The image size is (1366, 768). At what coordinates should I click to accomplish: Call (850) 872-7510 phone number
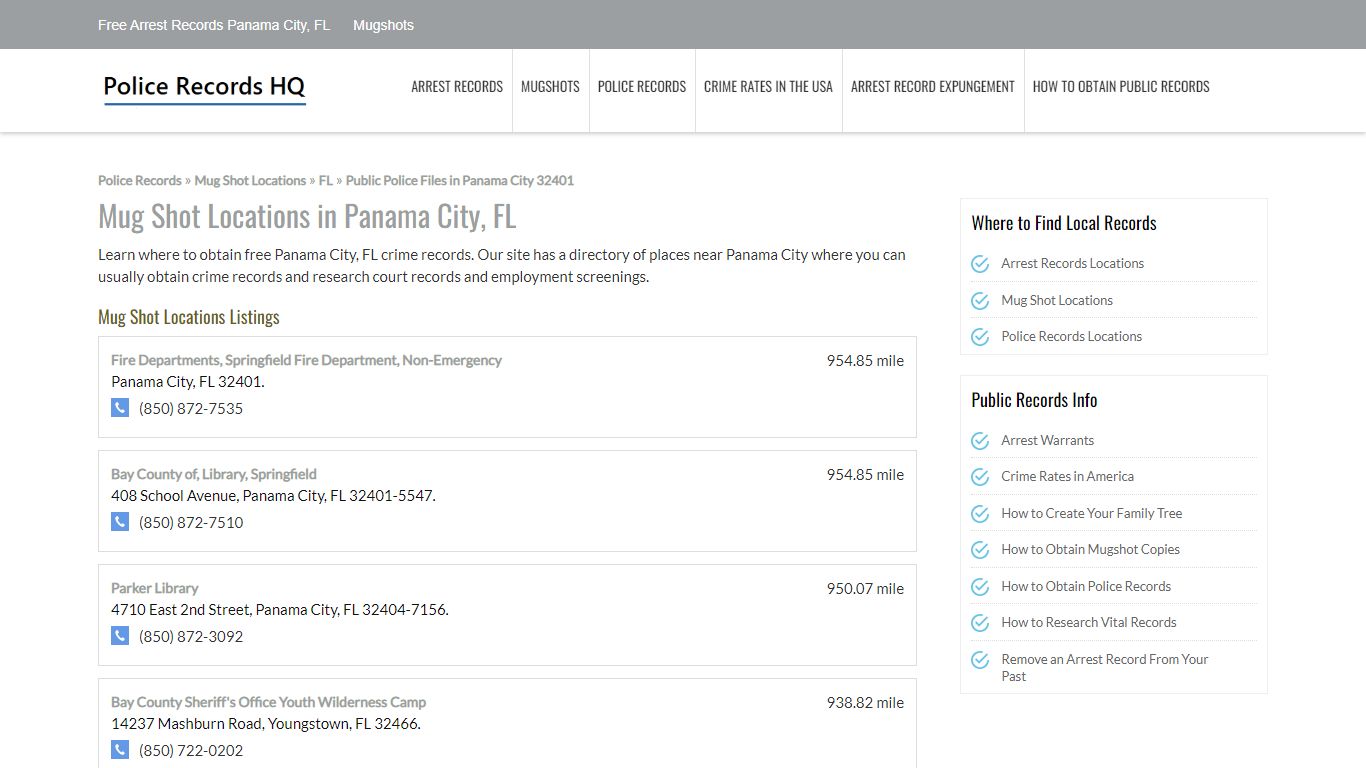pos(191,522)
